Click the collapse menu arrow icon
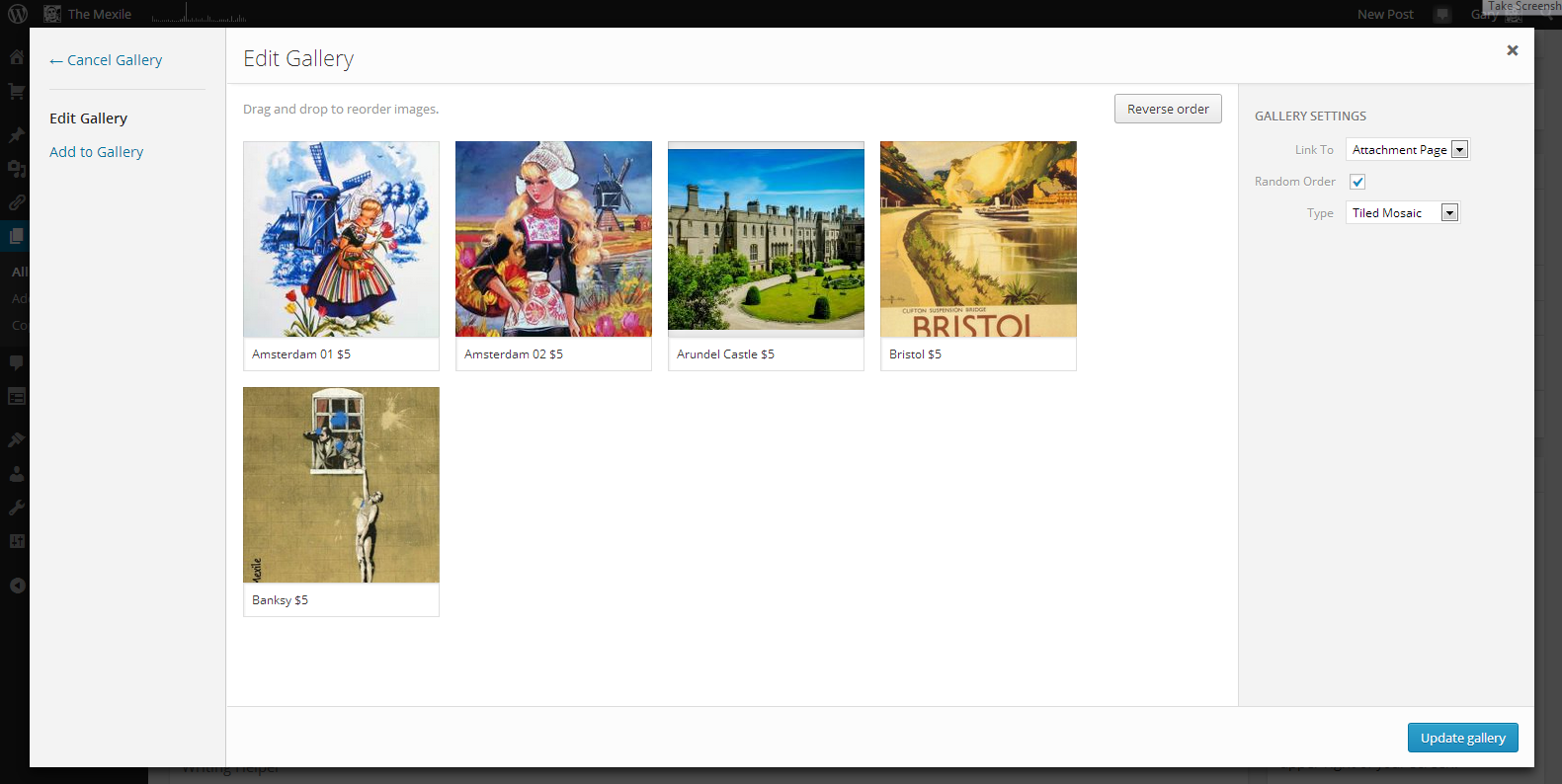 pyautogui.click(x=17, y=586)
